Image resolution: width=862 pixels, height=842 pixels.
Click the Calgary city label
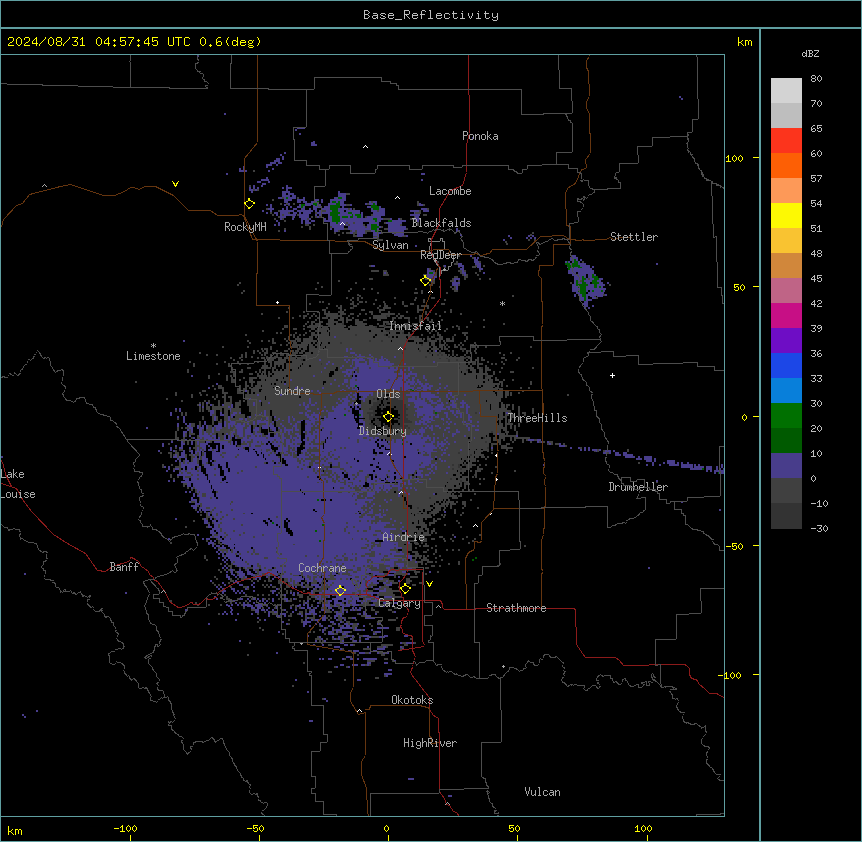click(399, 603)
